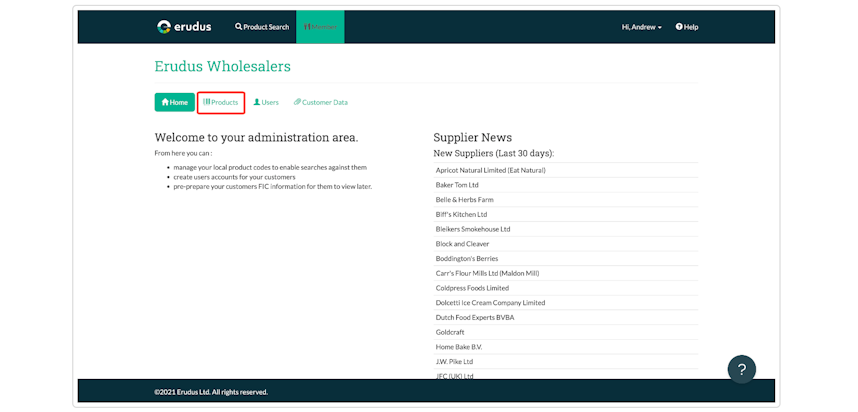The image size is (858, 412).
Task: Select the Member tab in the navigation bar
Action: tap(320, 27)
